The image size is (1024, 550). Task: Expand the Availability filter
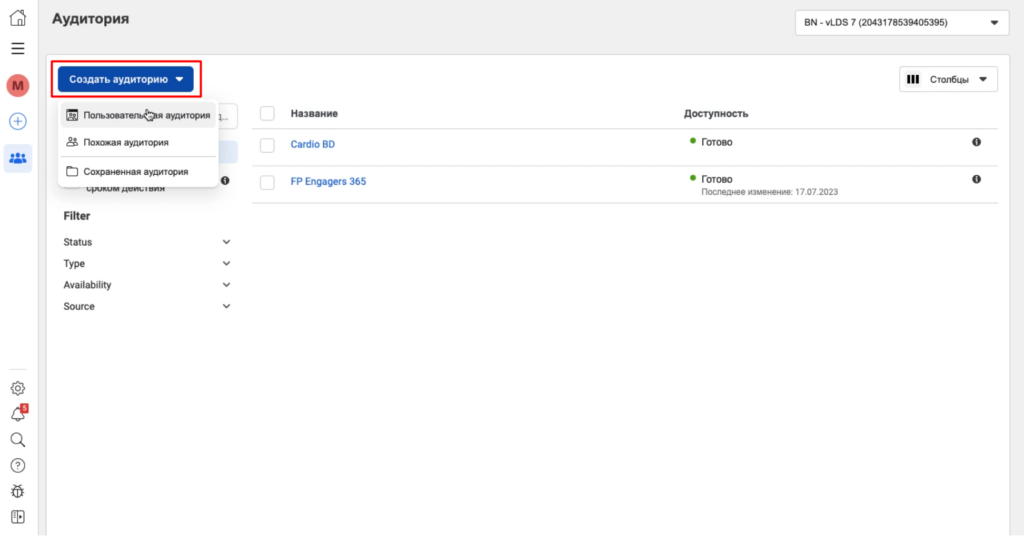pyautogui.click(x=147, y=285)
